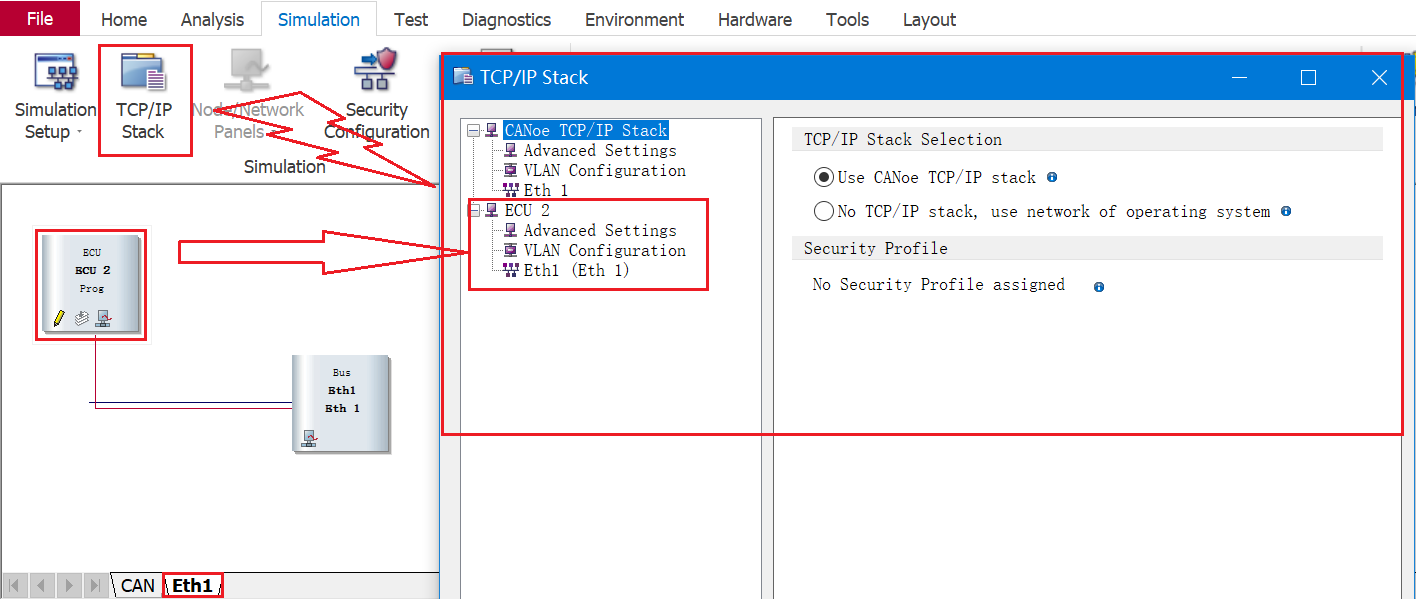
Task: Click the yellow pencil icon on ECU 2 node
Action: tap(59, 319)
